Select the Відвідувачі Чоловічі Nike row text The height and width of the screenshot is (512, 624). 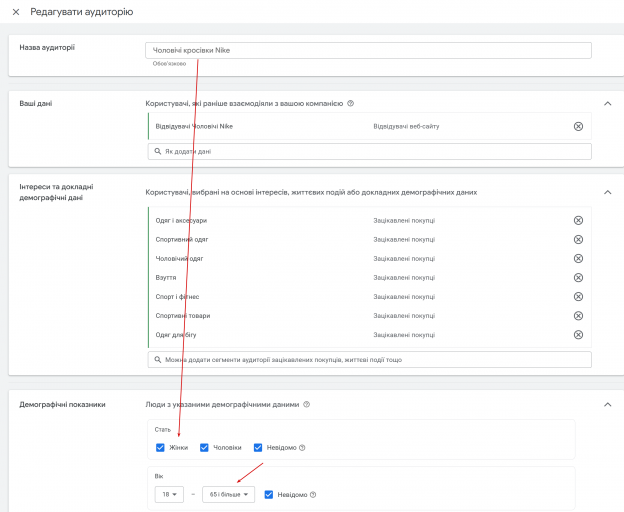194,127
